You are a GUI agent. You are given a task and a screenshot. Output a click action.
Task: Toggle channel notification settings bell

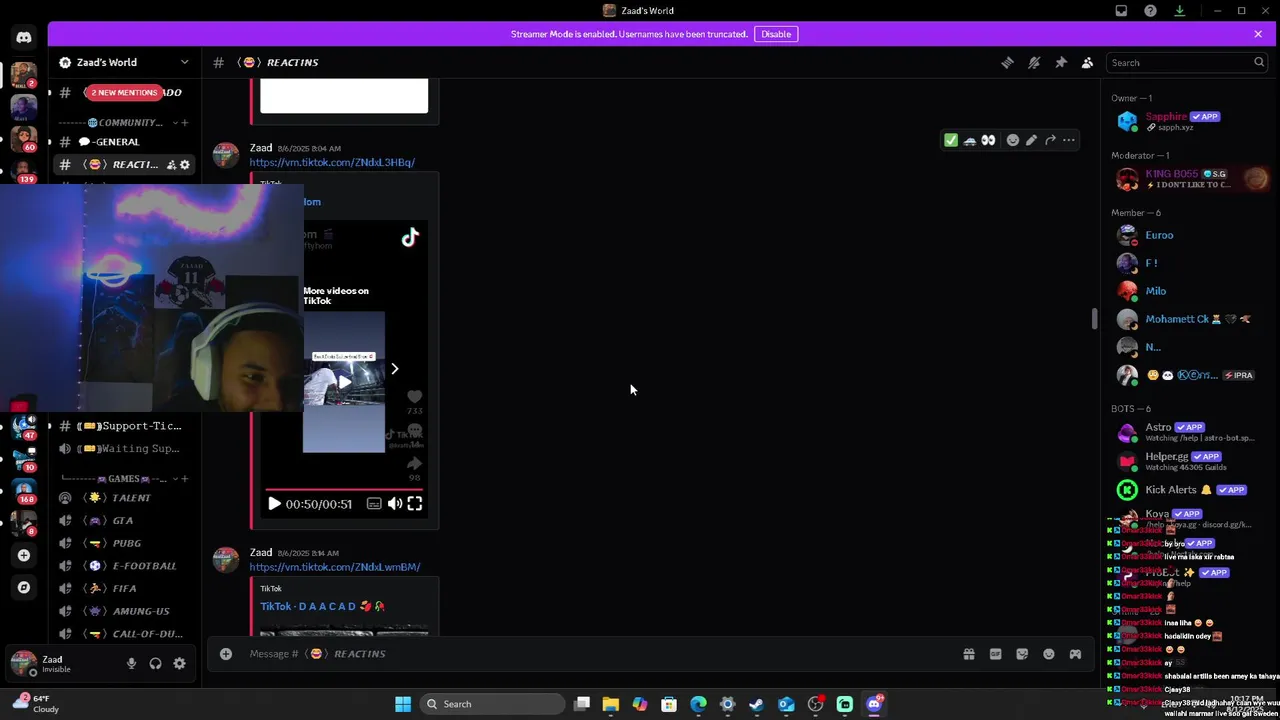pyautogui.click(x=1034, y=62)
